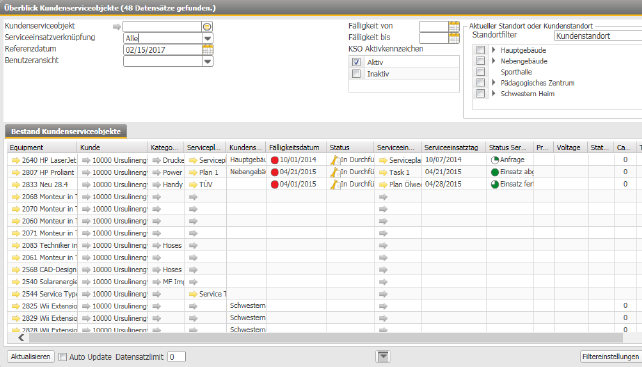Enable the Auto Update checkbox
642x367 pixels.
coord(62,357)
